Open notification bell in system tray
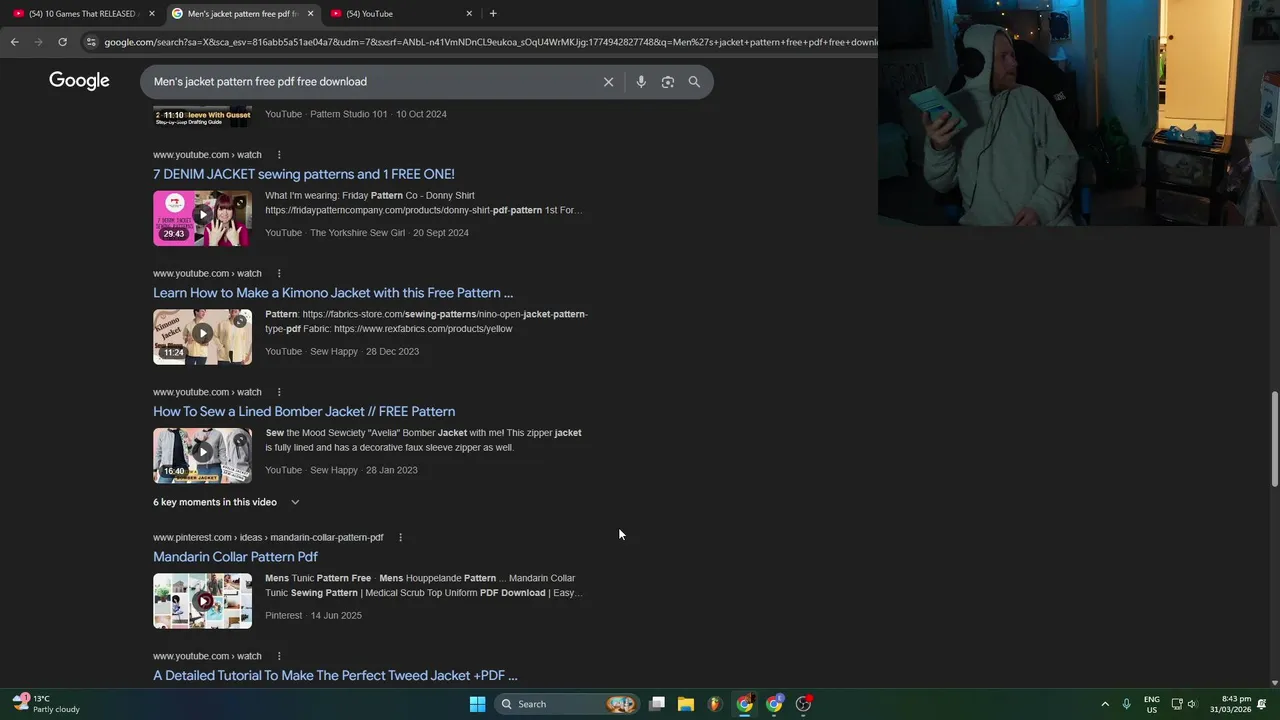Screen dimensions: 1280x720 pos(1262,704)
